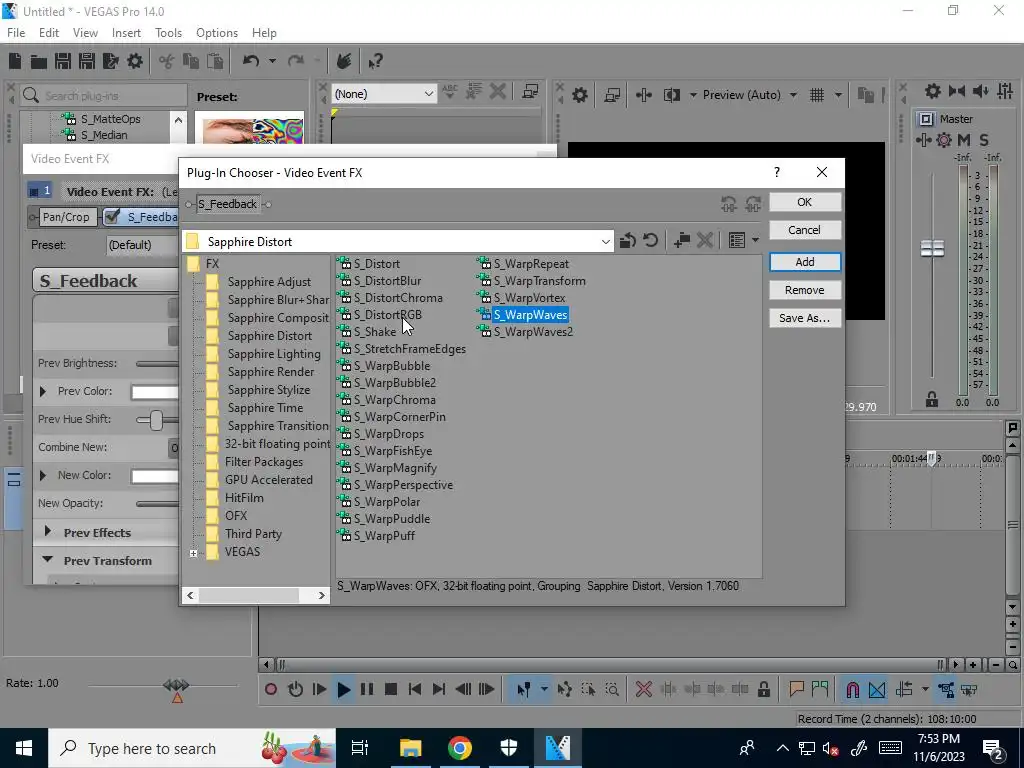The height and width of the screenshot is (768, 1024).
Task: Toggle lock envelopes to events icon
Action: 946,689
